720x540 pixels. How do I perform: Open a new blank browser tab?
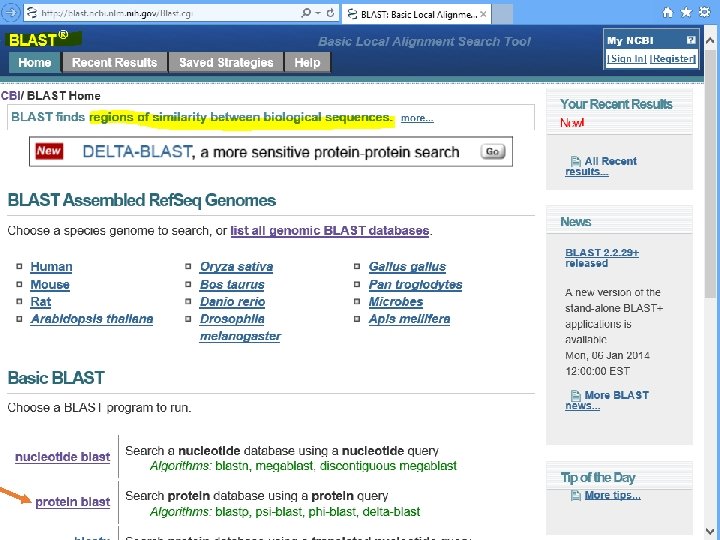click(502, 14)
